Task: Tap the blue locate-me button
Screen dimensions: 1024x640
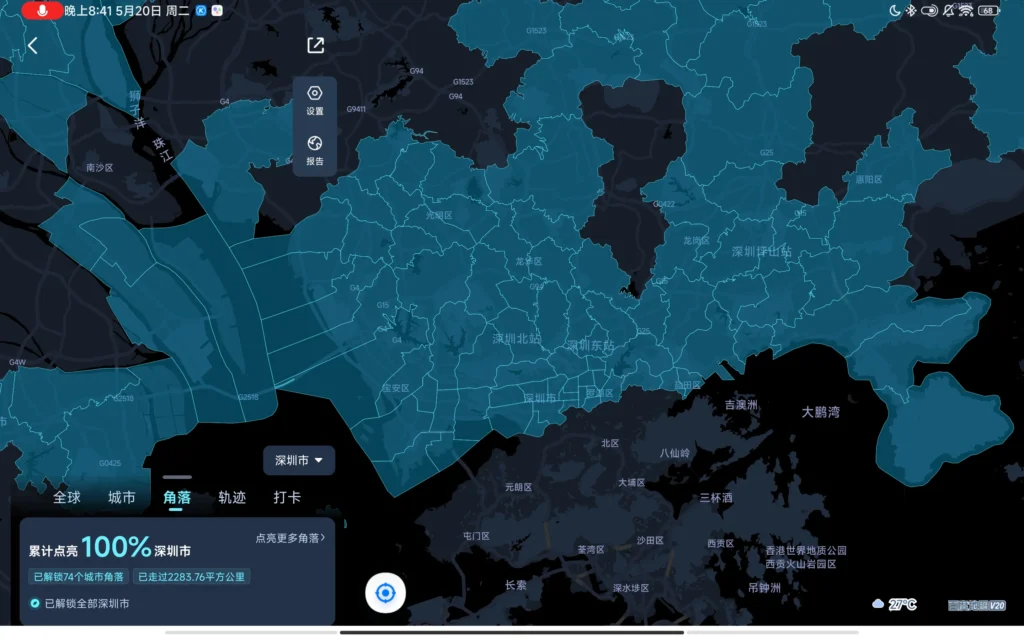Action: tap(385, 593)
